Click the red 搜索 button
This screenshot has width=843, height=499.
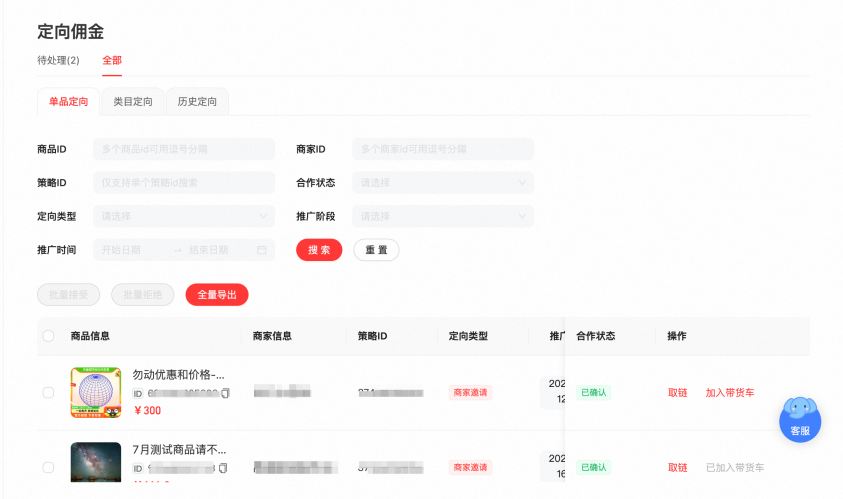click(319, 250)
